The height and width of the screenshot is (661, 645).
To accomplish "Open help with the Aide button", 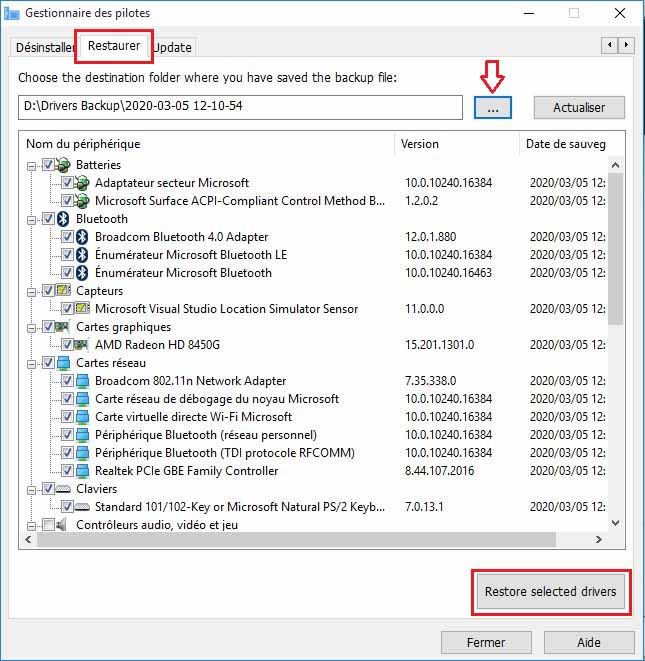I will pos(589,642).
